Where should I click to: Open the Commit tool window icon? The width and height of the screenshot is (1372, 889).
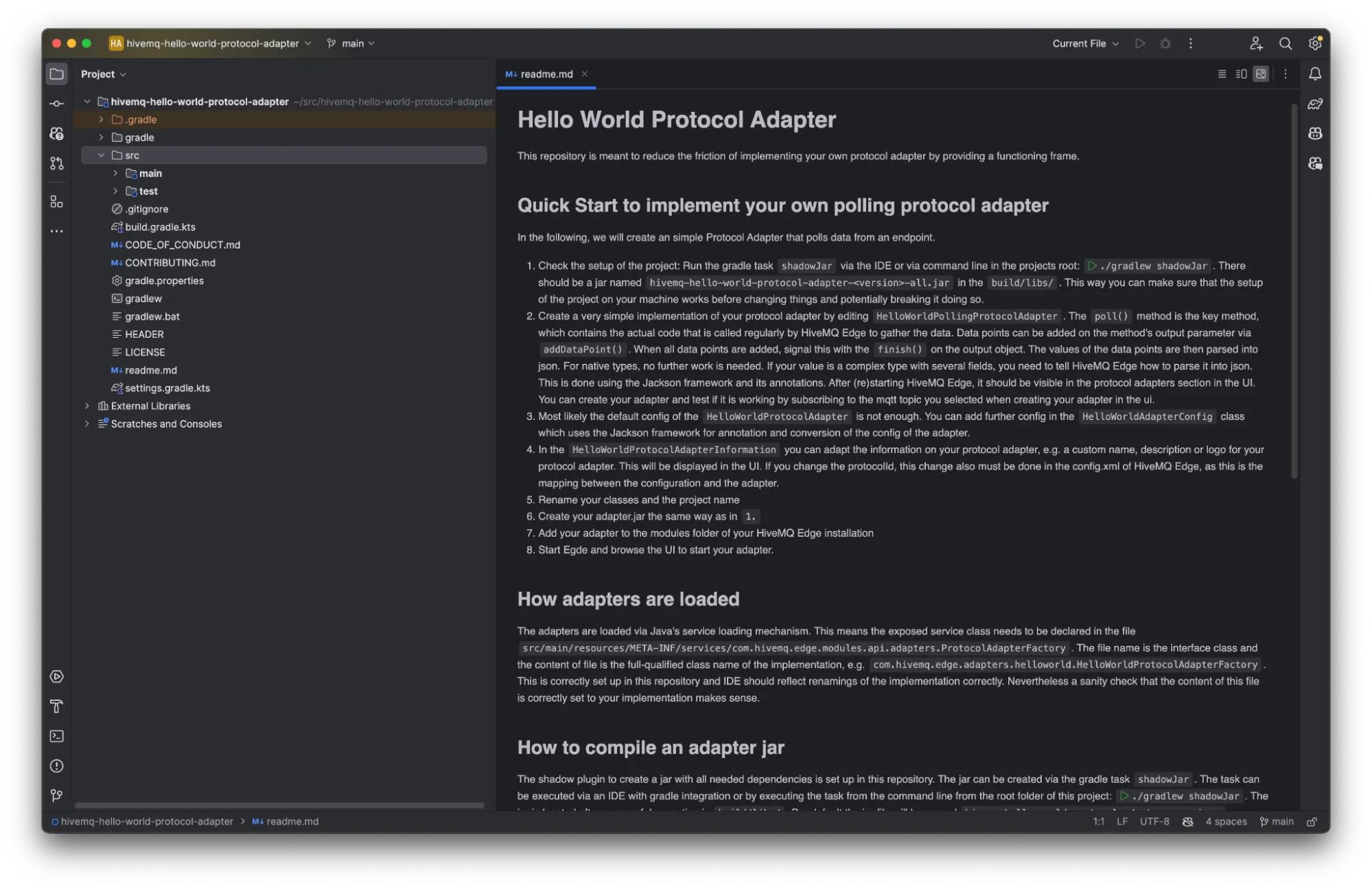(57, 104)
